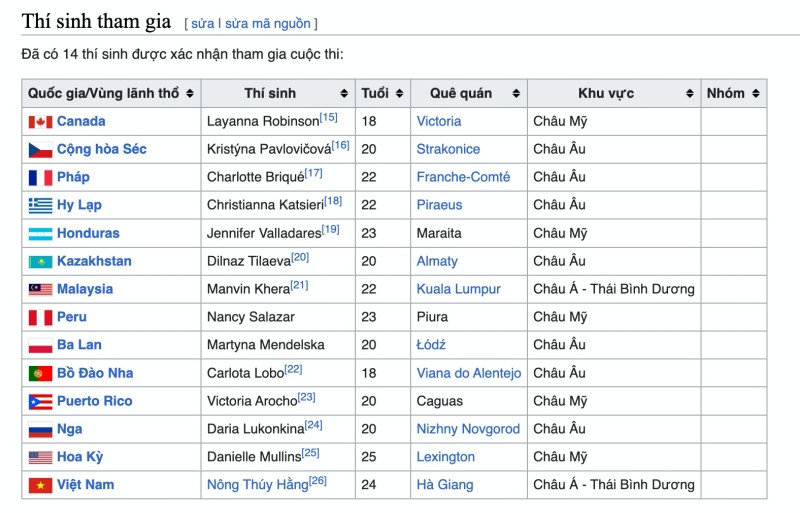Click the Portugal flag icon
This screenshot has height=513, width=800.
(x=40, y=374)
